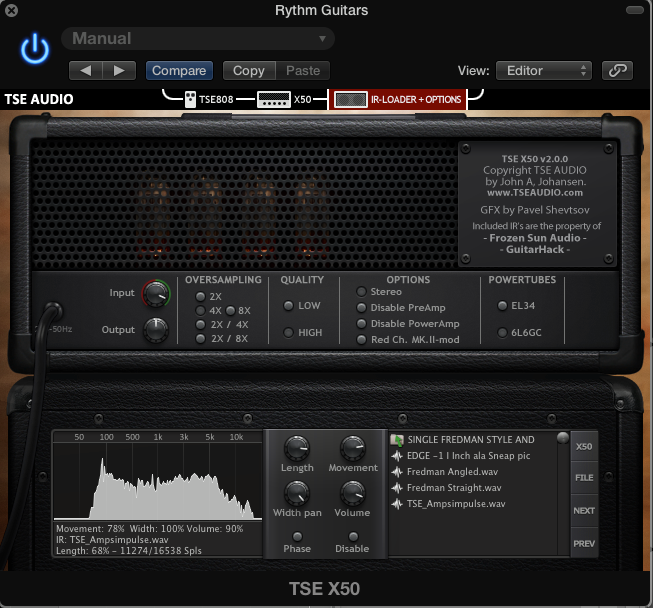
Task: Click waveform icon beside Fredman Angled.wav
Action: click(x=397, y=472)
